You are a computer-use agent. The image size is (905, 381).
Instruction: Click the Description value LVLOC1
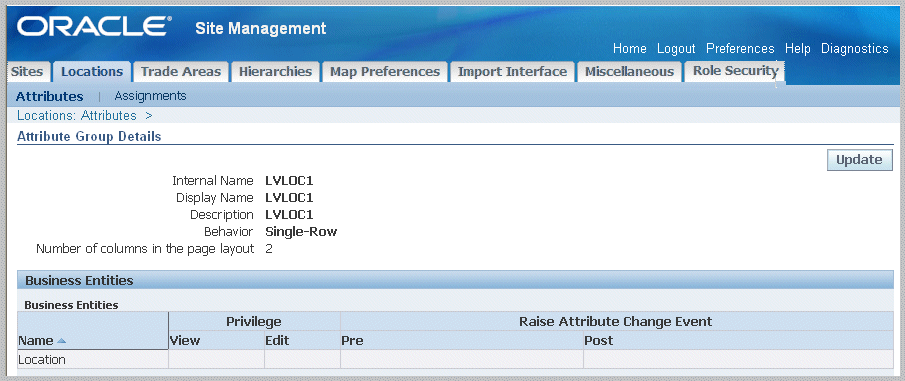[289, 215]
